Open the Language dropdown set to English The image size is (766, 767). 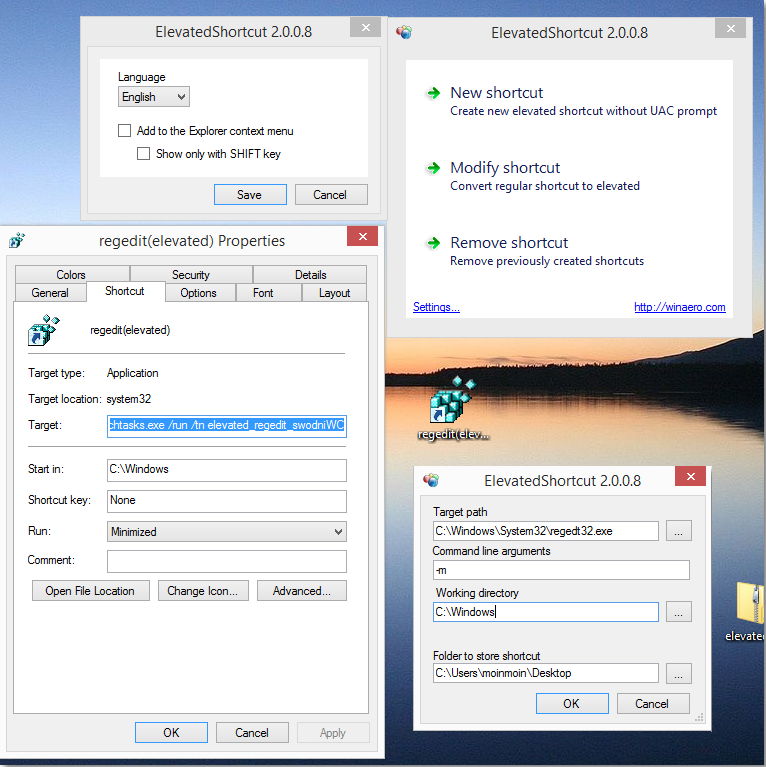(x=154, y=97)
